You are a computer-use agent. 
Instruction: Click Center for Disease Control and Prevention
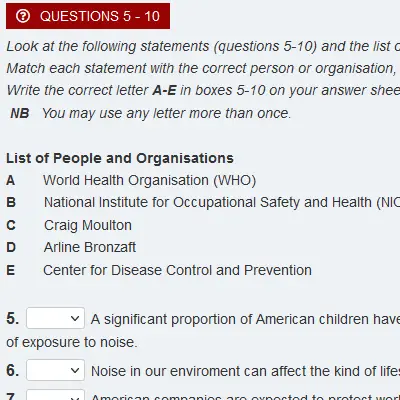(177, 270)
